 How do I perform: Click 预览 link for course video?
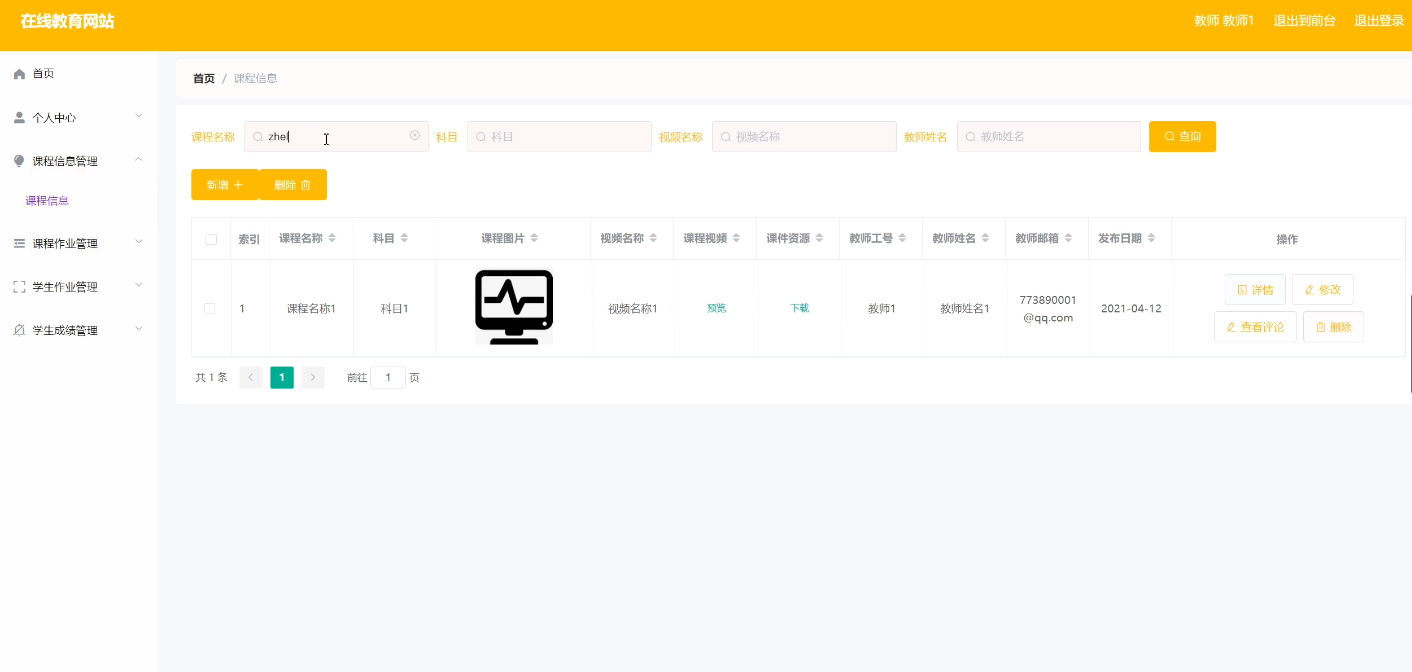(x=716, y=308)
